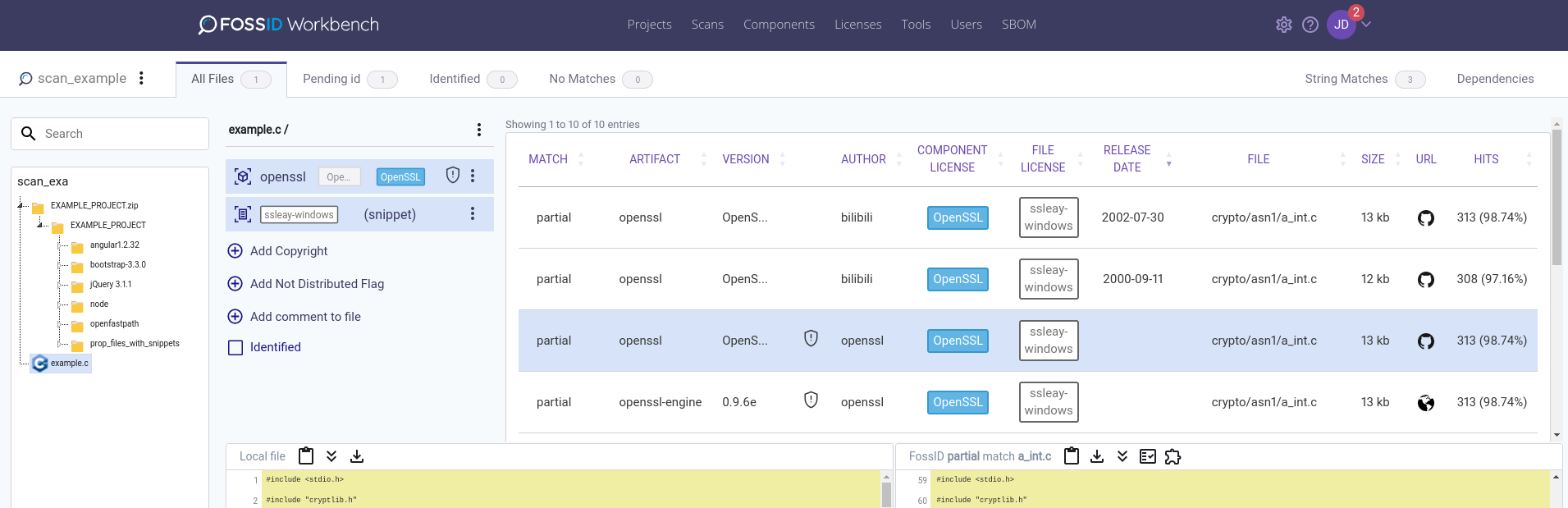The width and height of the screenshot is (1568, 508).
Task: Download the Local file
Action: [x=357, y=455]
